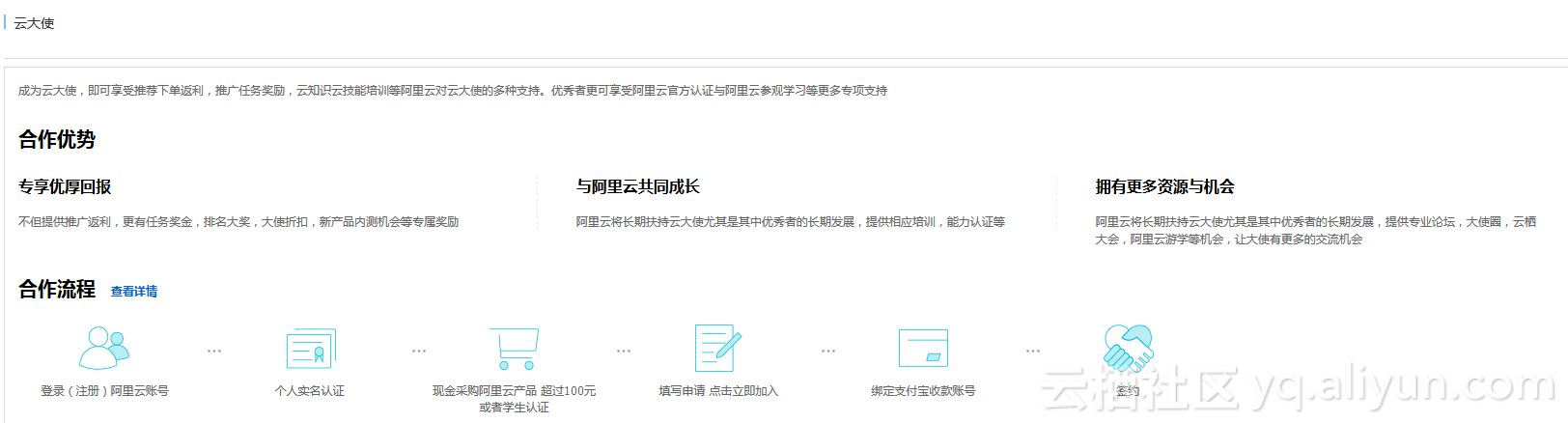This screenshot has height=423, width=1568.
Task: Click the description ending 提供相应培训，能力认证等
Action: [x=791, y=222]
